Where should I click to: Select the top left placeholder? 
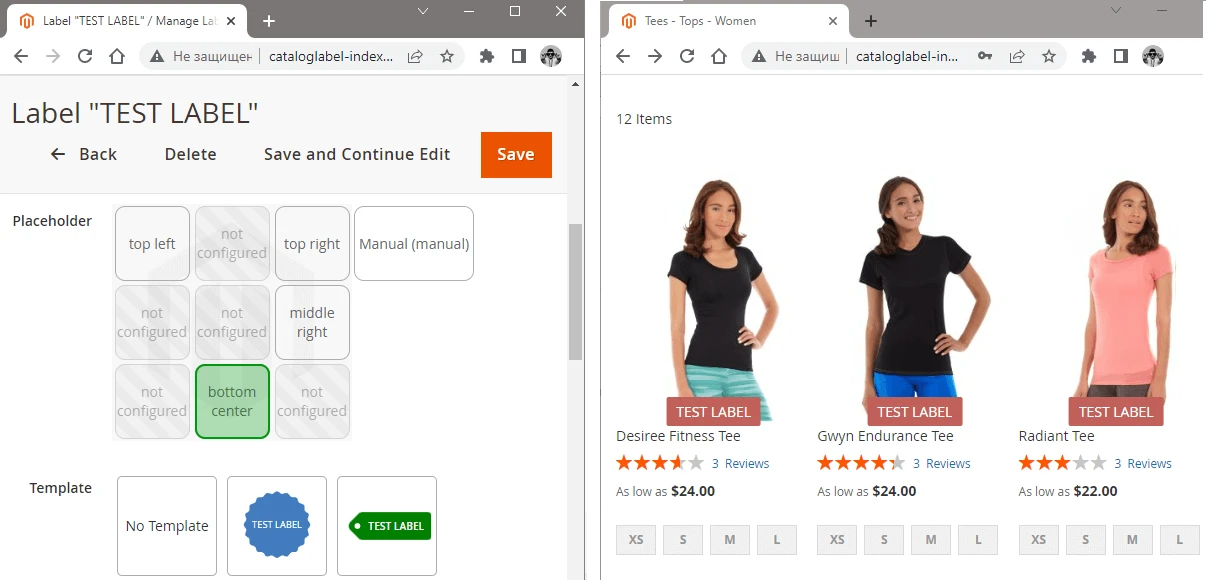[x=152, y=244]
